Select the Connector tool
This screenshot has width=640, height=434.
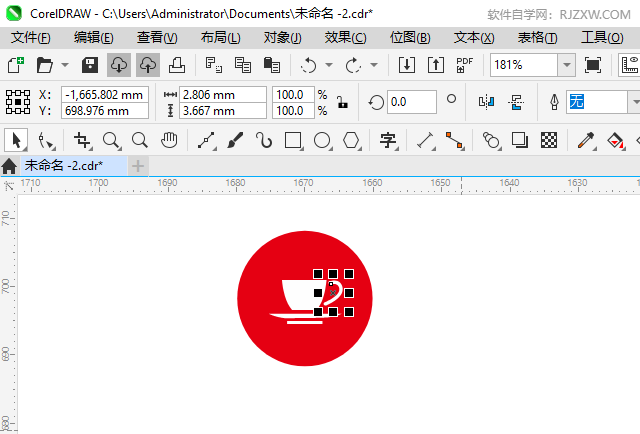(x=454, y=140)
